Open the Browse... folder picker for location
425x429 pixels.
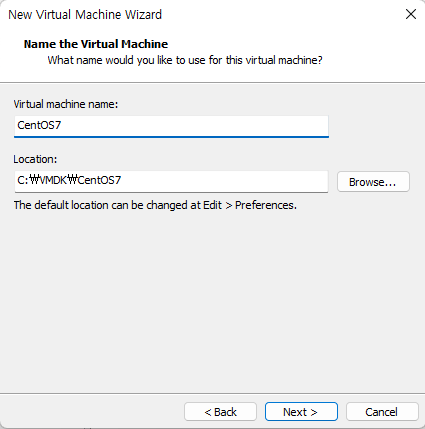point(373,182)
